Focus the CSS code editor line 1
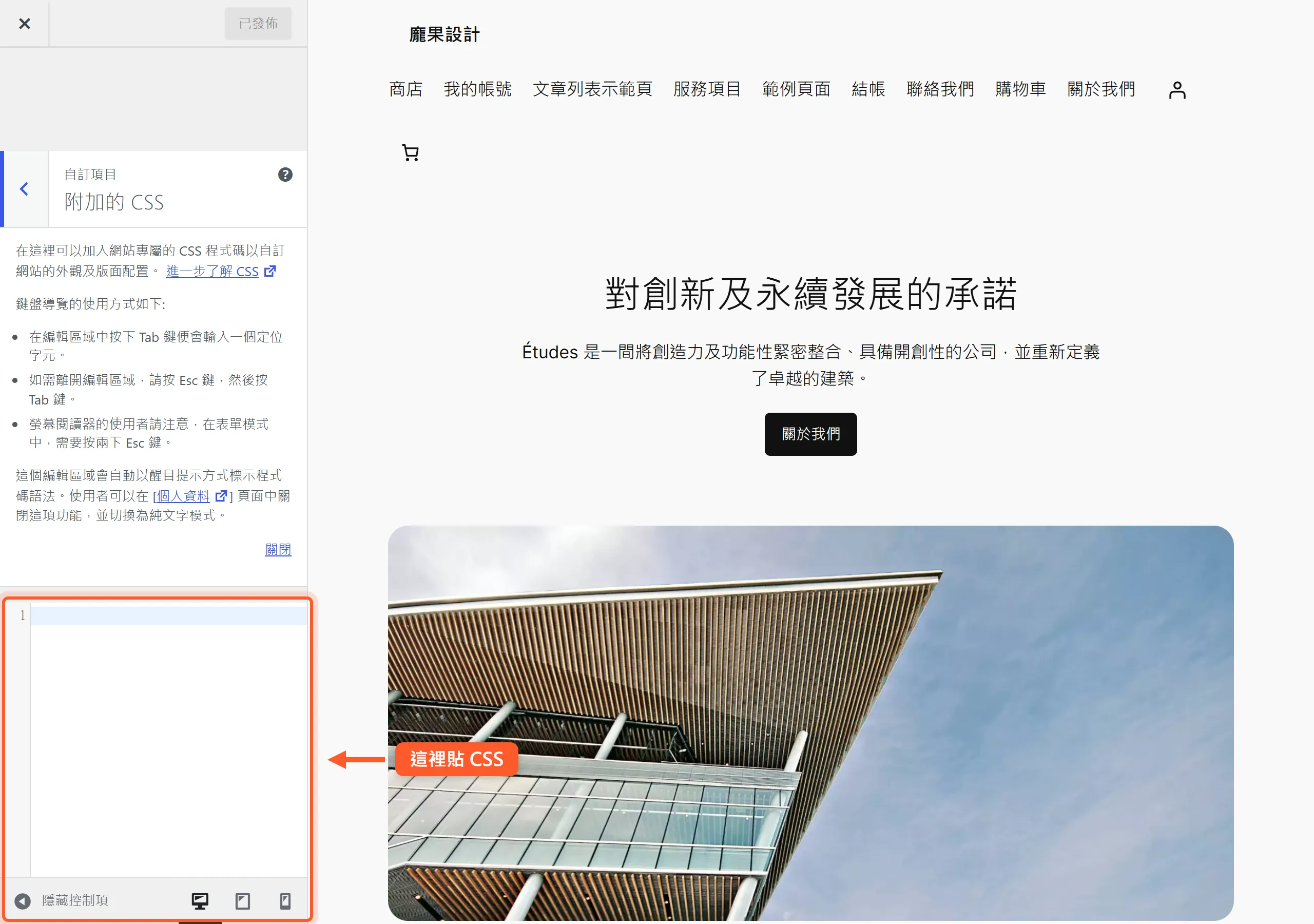Image resolution: width=1314 pixels, height=924 pixels. pos(168,615)
